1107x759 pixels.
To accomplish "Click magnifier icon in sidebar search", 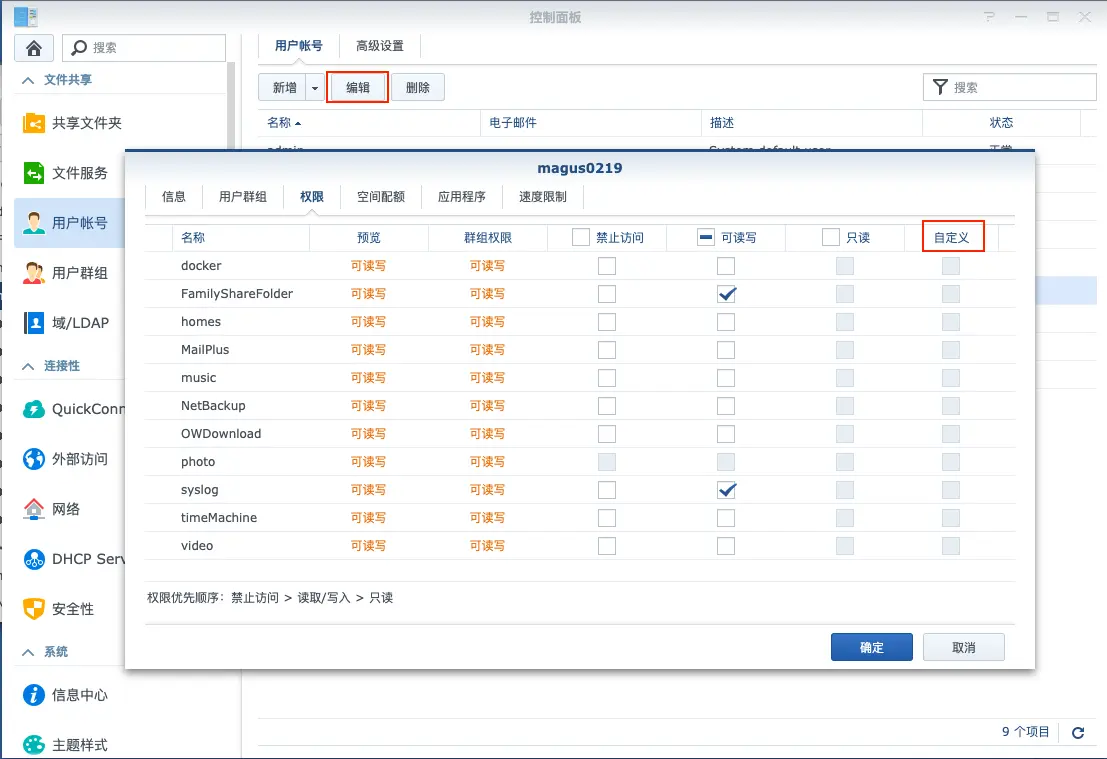I will [79, 47].
